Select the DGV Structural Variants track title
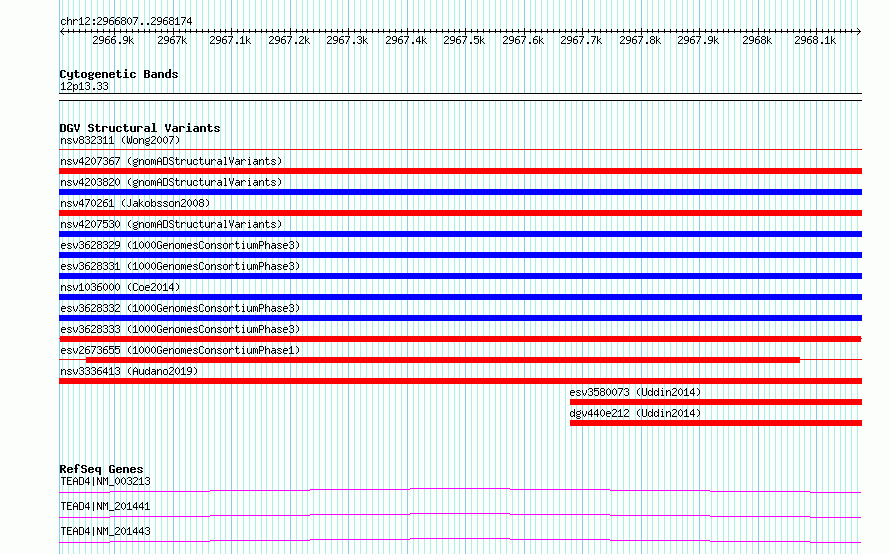Viewport: 890px width, 554px height. [140, 128]
